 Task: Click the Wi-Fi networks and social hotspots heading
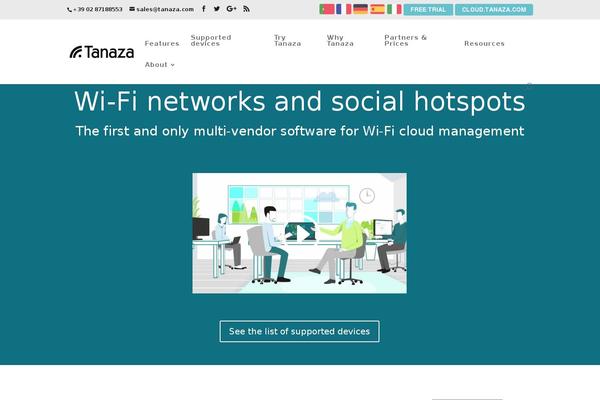(x=300, y=102)
